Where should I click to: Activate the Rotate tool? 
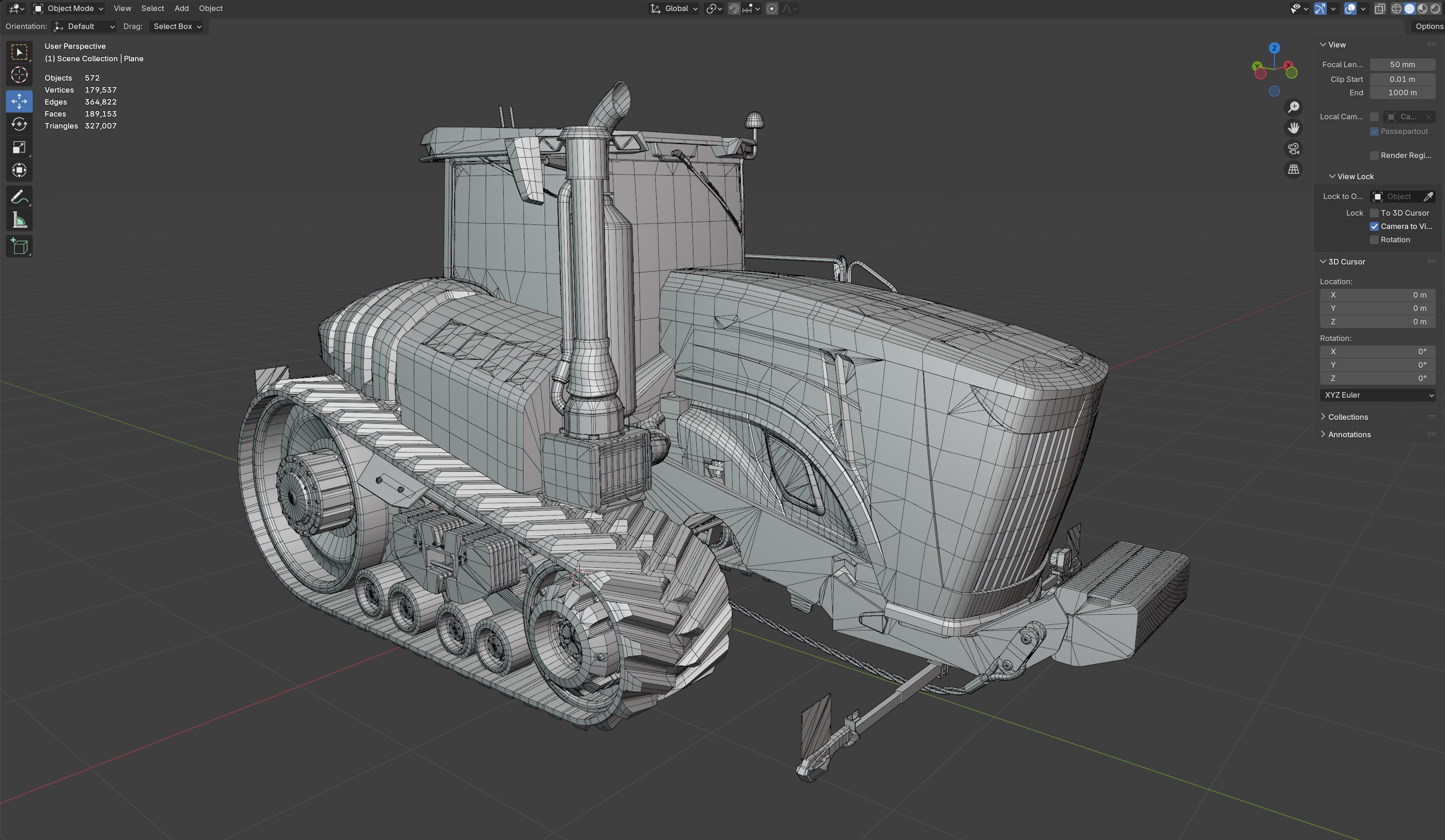pos(19,124)
